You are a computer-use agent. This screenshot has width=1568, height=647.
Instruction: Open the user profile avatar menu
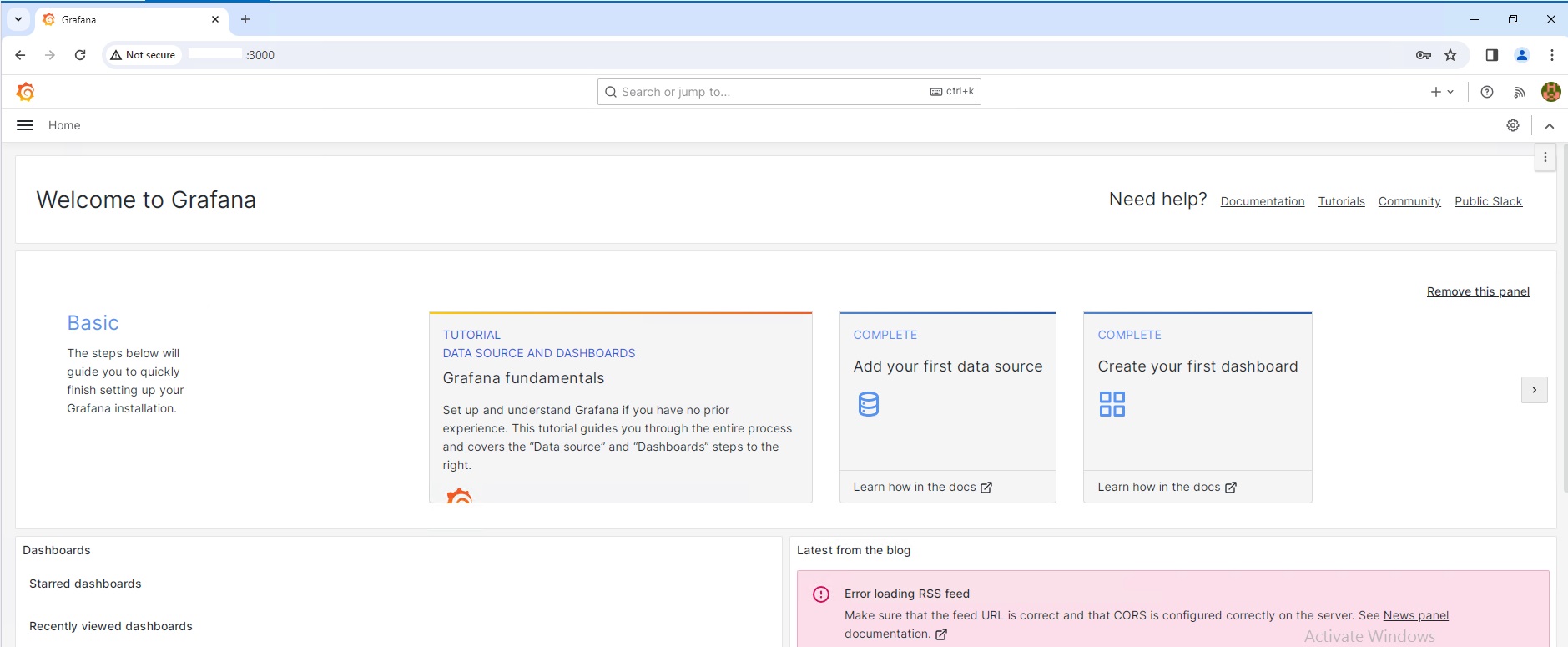pos(1550,92)
